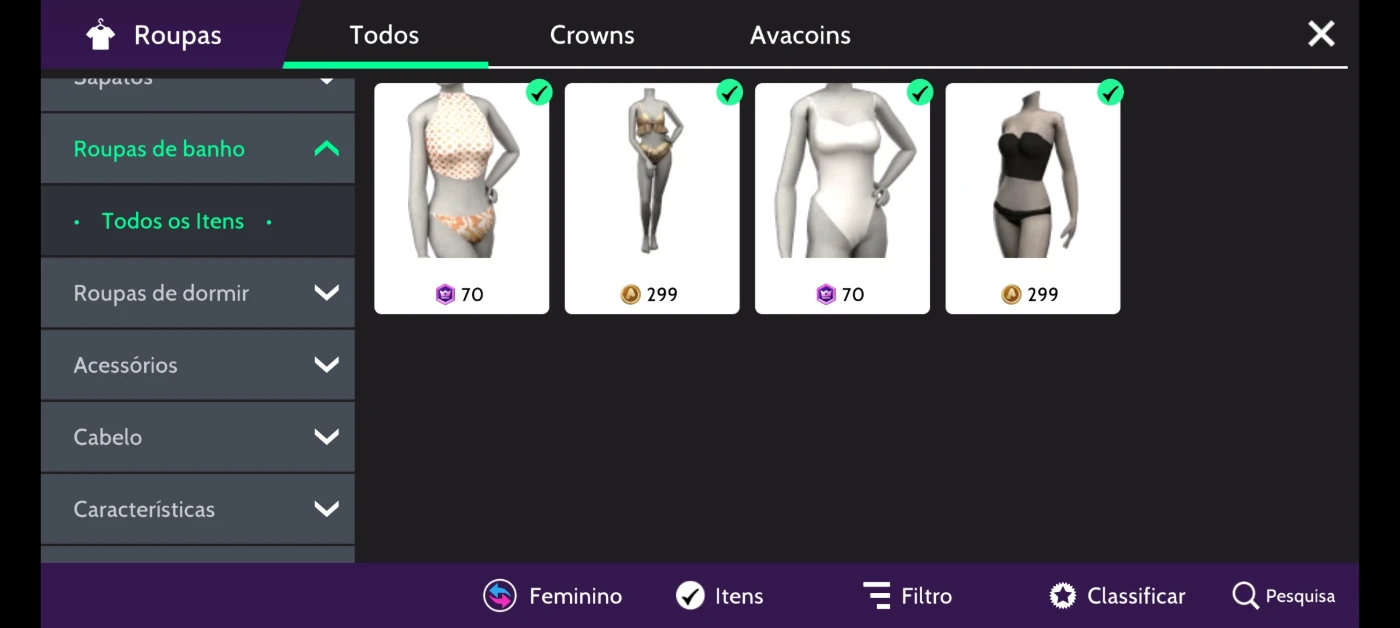
Task: Expand the Roupas de dormir category
Action: [198, 293]
